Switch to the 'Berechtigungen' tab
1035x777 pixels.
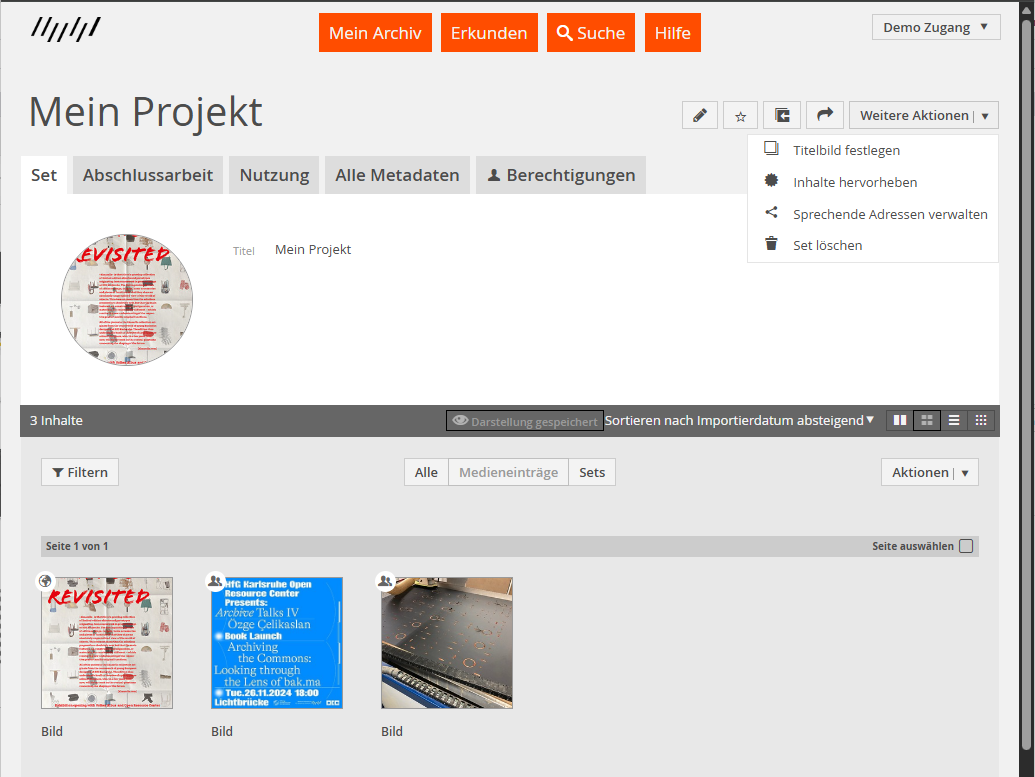click(561, 175)
